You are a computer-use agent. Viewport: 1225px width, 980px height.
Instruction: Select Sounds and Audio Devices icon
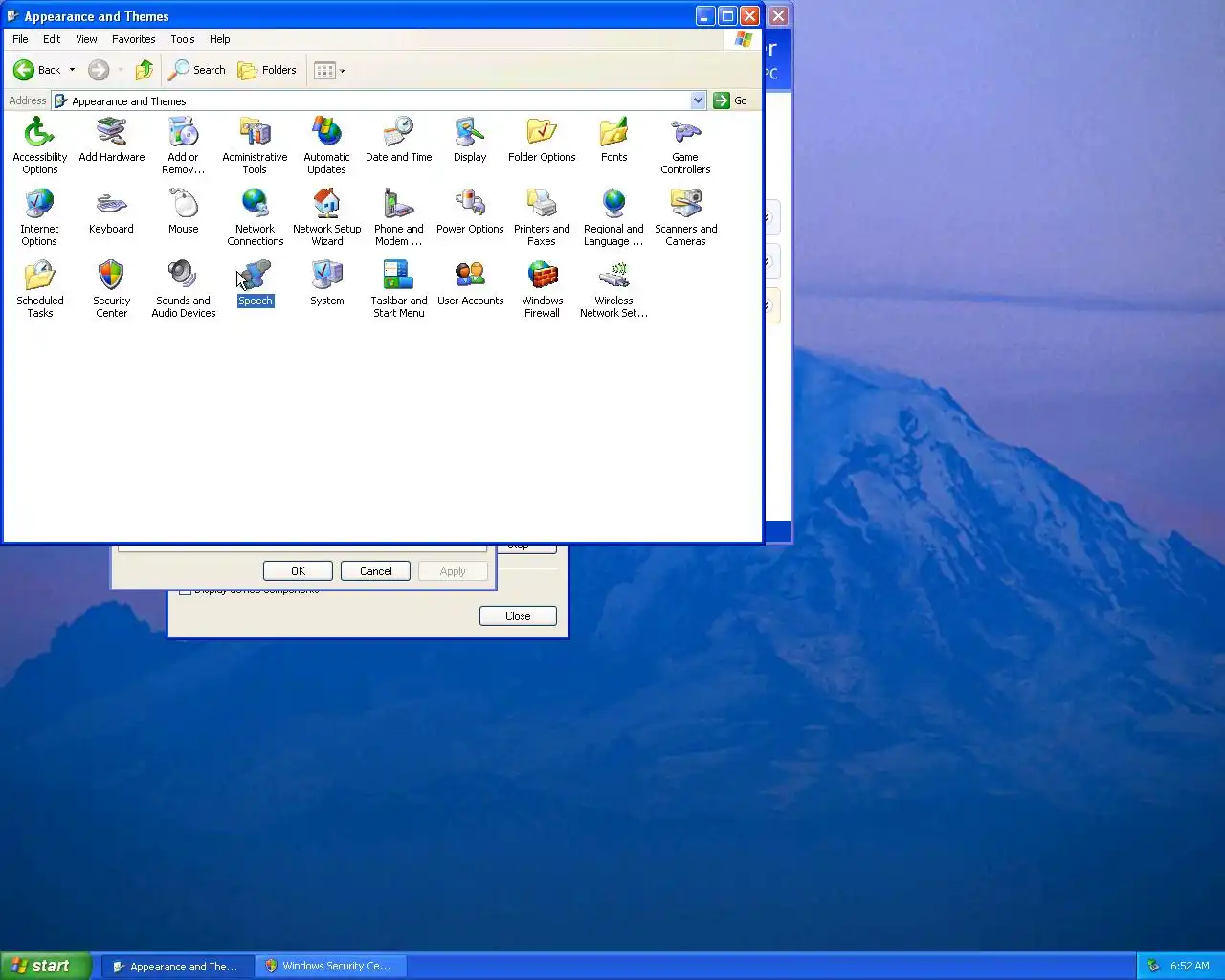pyautogui.click(x=183, y=288)
